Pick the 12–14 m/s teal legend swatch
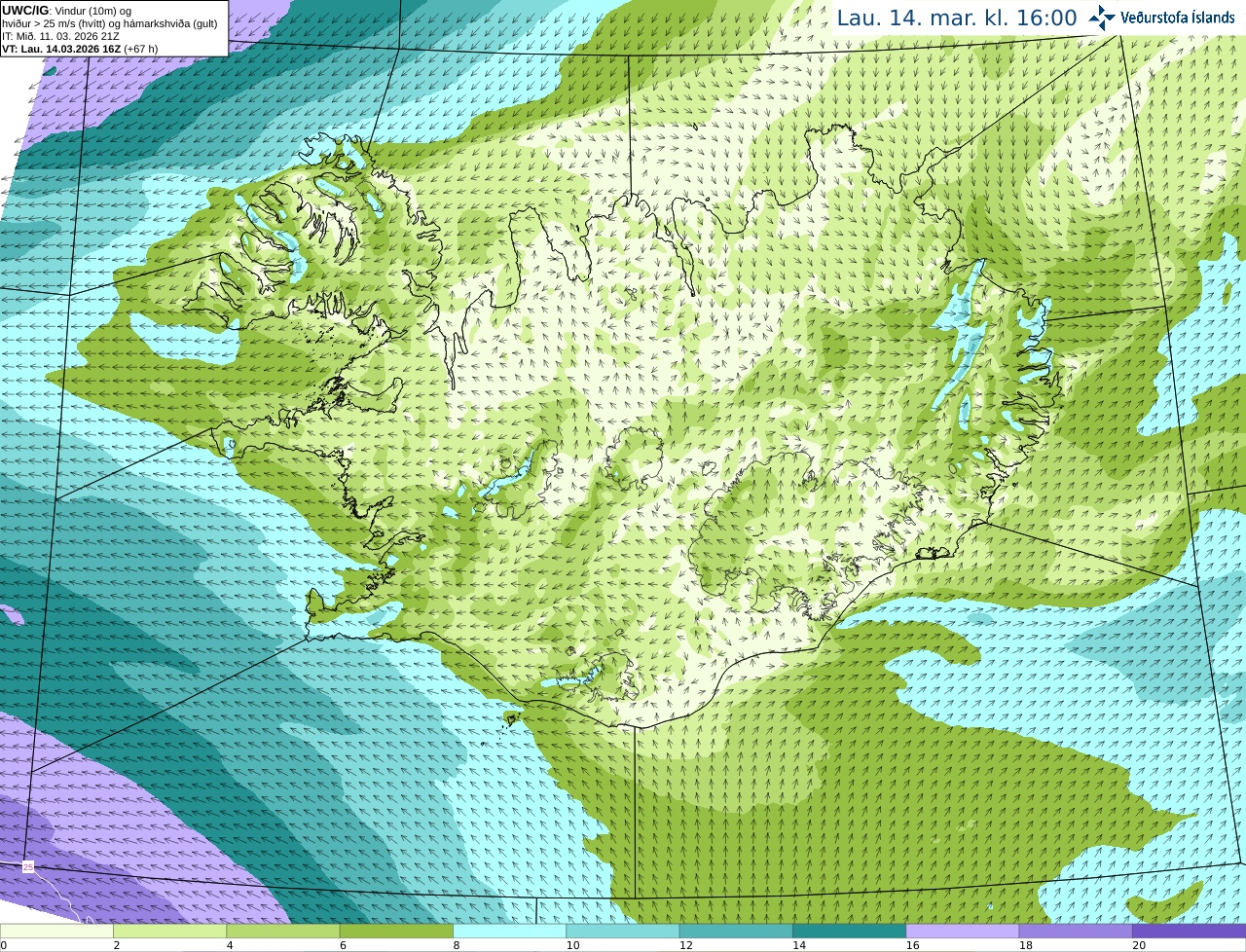The width and height of the screenshot is (1246, 952). click(736, 932)
